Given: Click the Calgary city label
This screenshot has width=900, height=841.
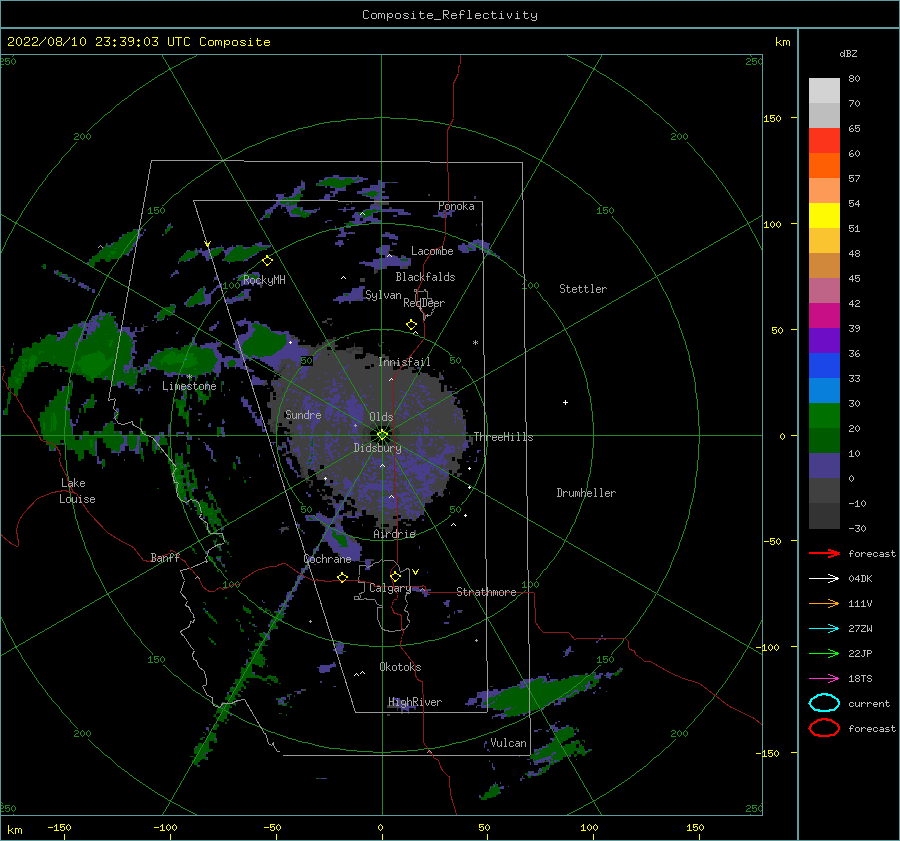Looking at the screenshot, I should tap(390, 588).
